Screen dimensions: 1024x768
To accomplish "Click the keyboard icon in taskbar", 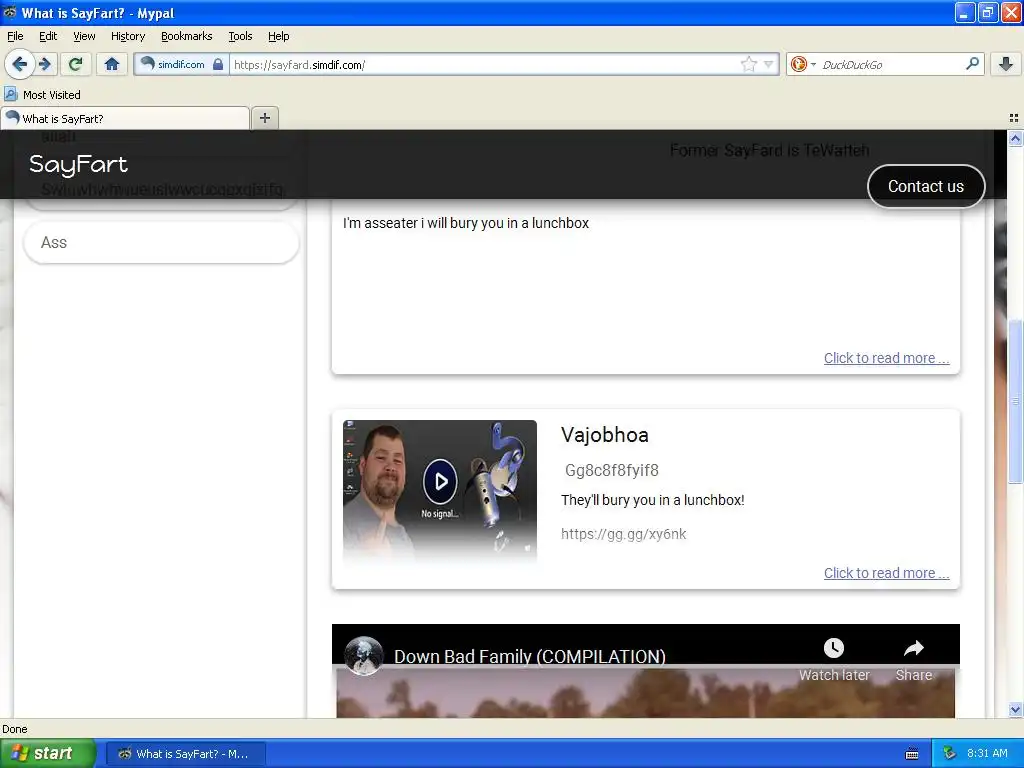I will [912, 754].
